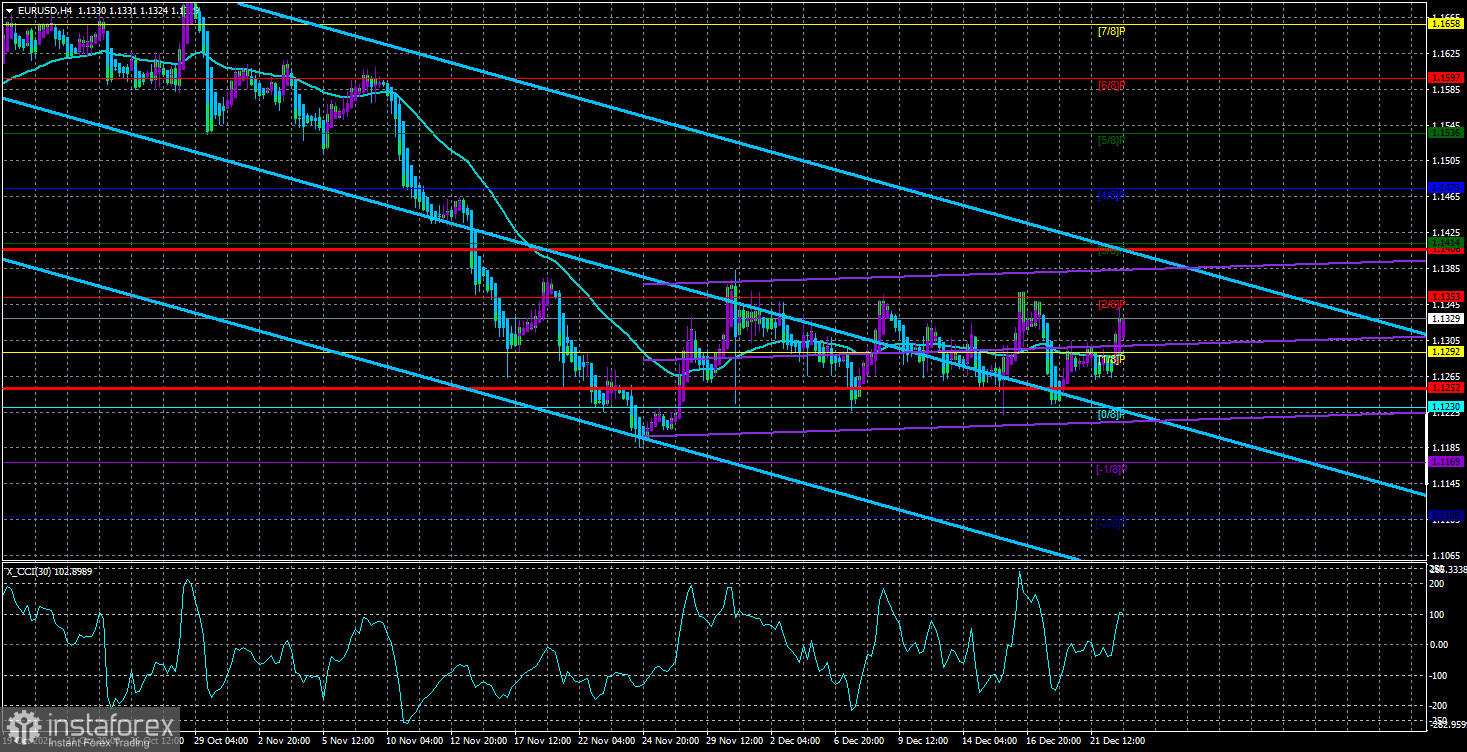Click the current price 1.1329 tag
The image size is (1467, 752).
1446,318
